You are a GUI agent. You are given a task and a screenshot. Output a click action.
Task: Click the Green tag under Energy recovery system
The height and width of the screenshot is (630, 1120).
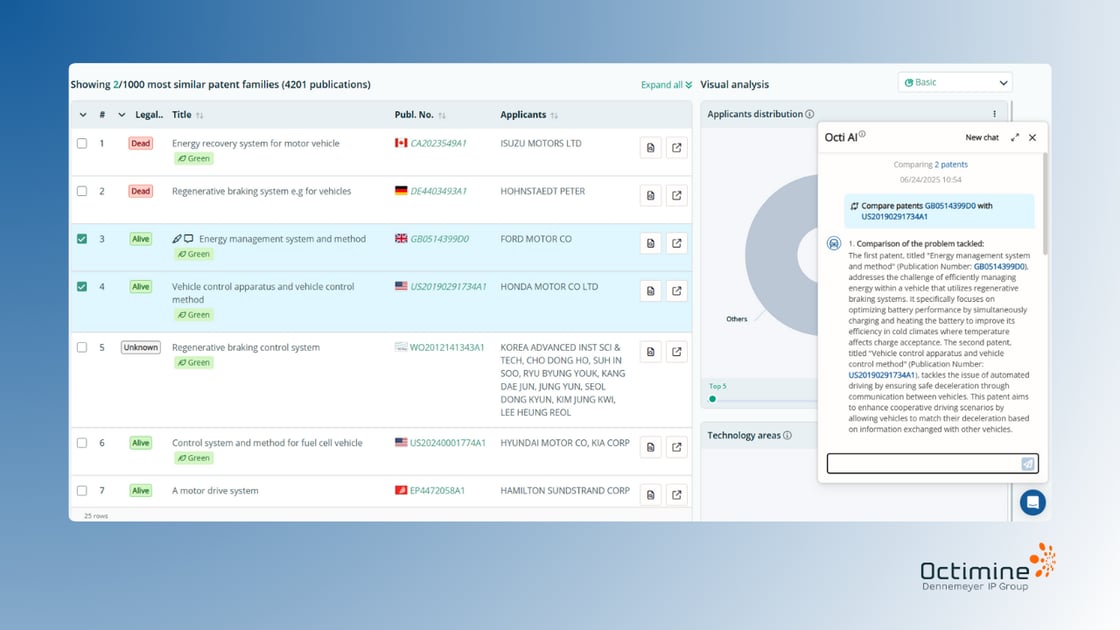tap(194, 159)
